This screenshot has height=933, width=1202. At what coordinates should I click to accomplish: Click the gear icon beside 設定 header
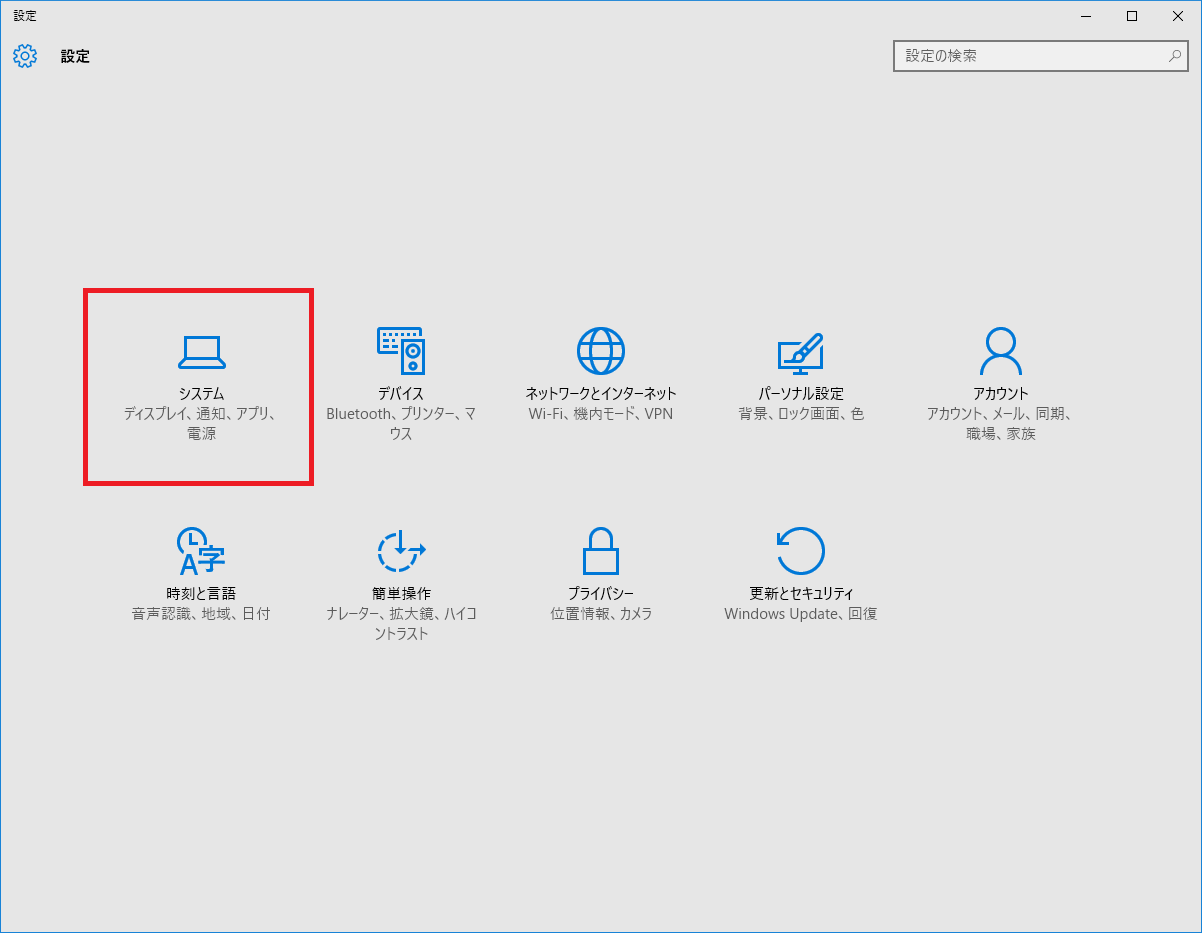click(x=25, y=56)
